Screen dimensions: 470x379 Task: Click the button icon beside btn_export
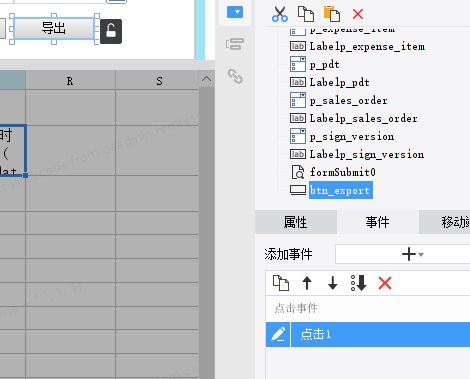point(298,190)
